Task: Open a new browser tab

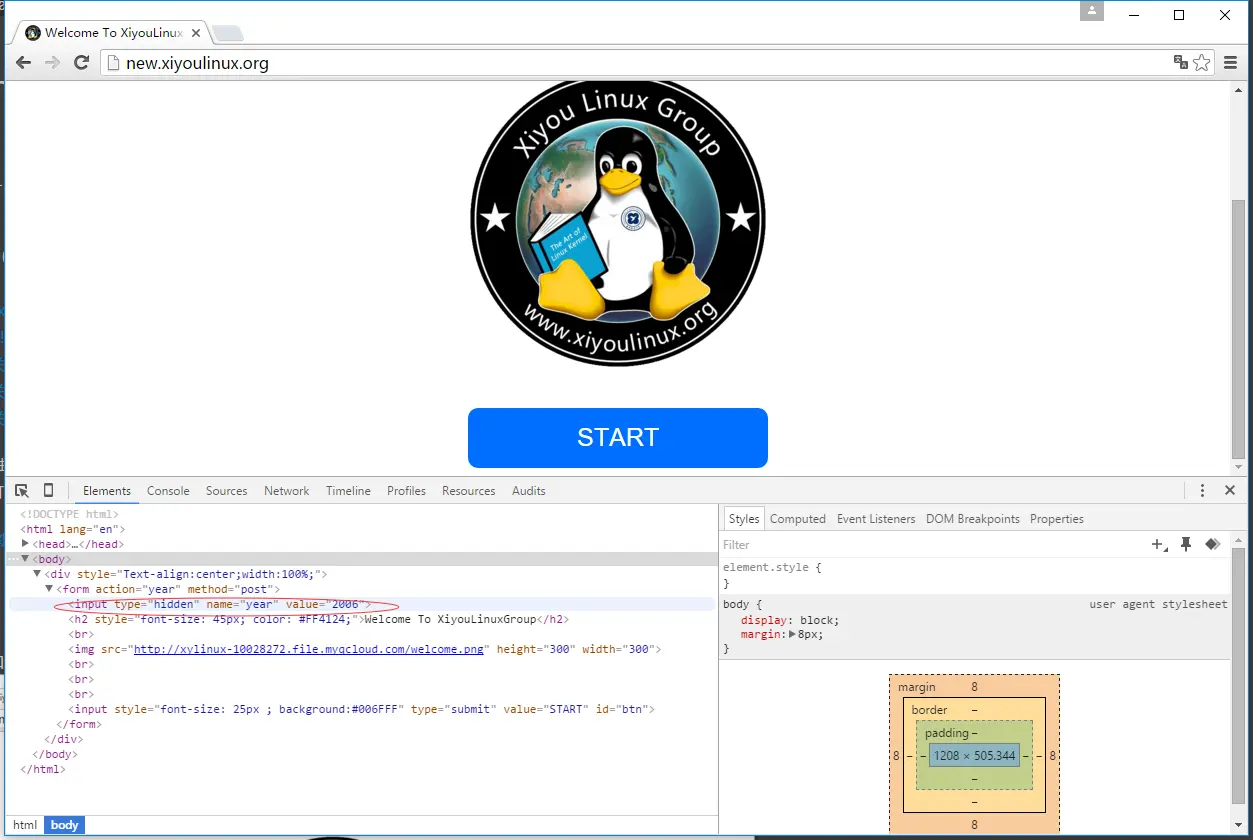Action: coord(228,33)
